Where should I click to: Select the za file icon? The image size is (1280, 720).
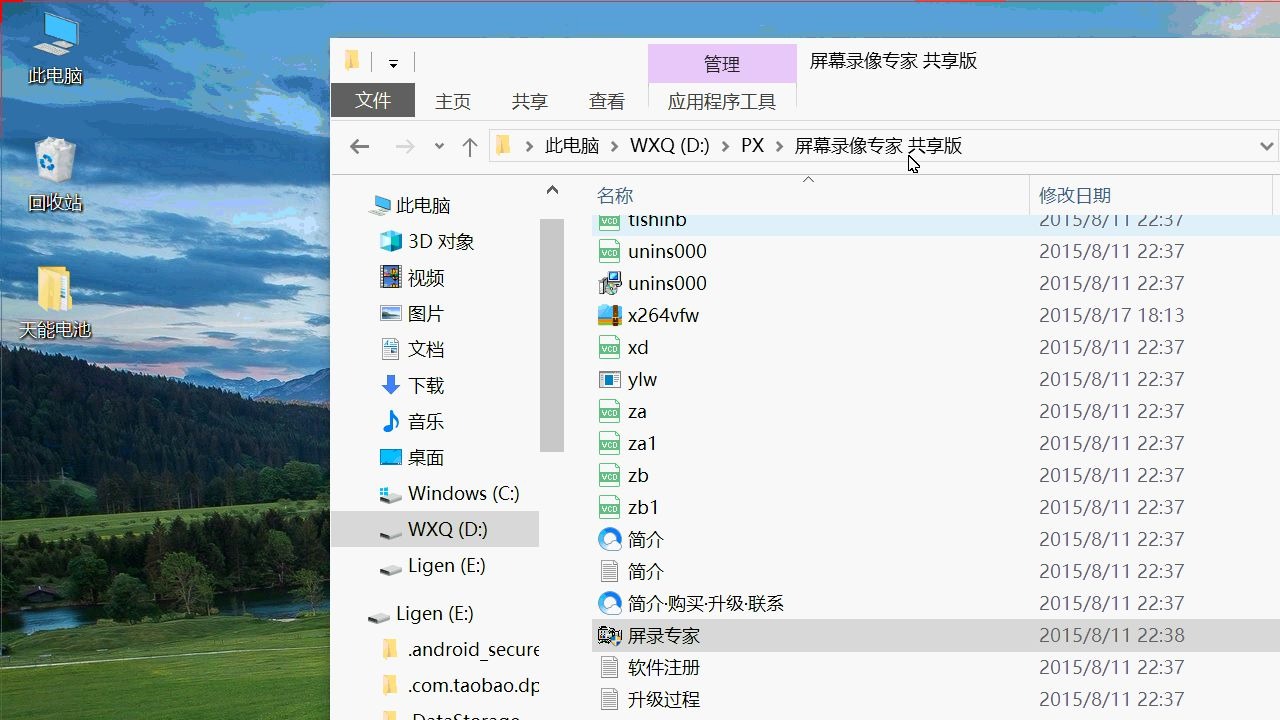[610, 412]
